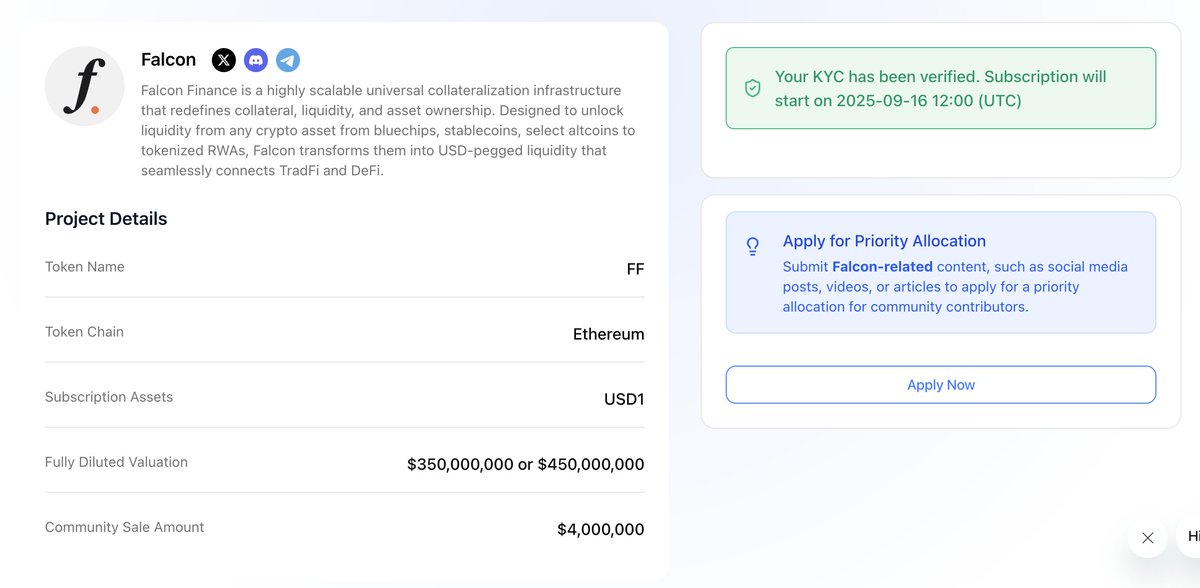Select the FF token name value
The width and height of the screenshot is (1200, 588).
click(635, 269)
